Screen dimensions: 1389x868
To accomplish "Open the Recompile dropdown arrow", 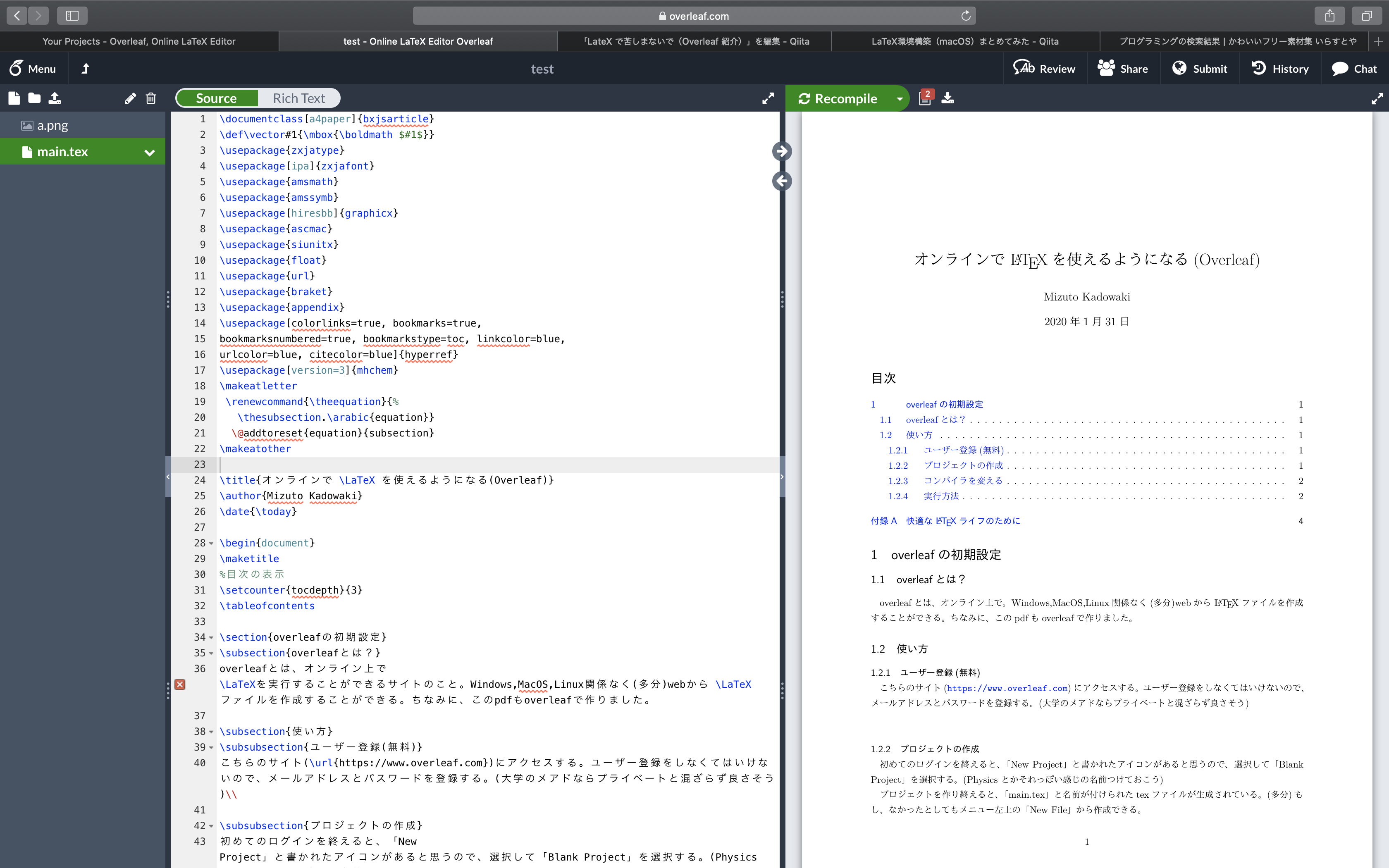I will tap(900, 99).
